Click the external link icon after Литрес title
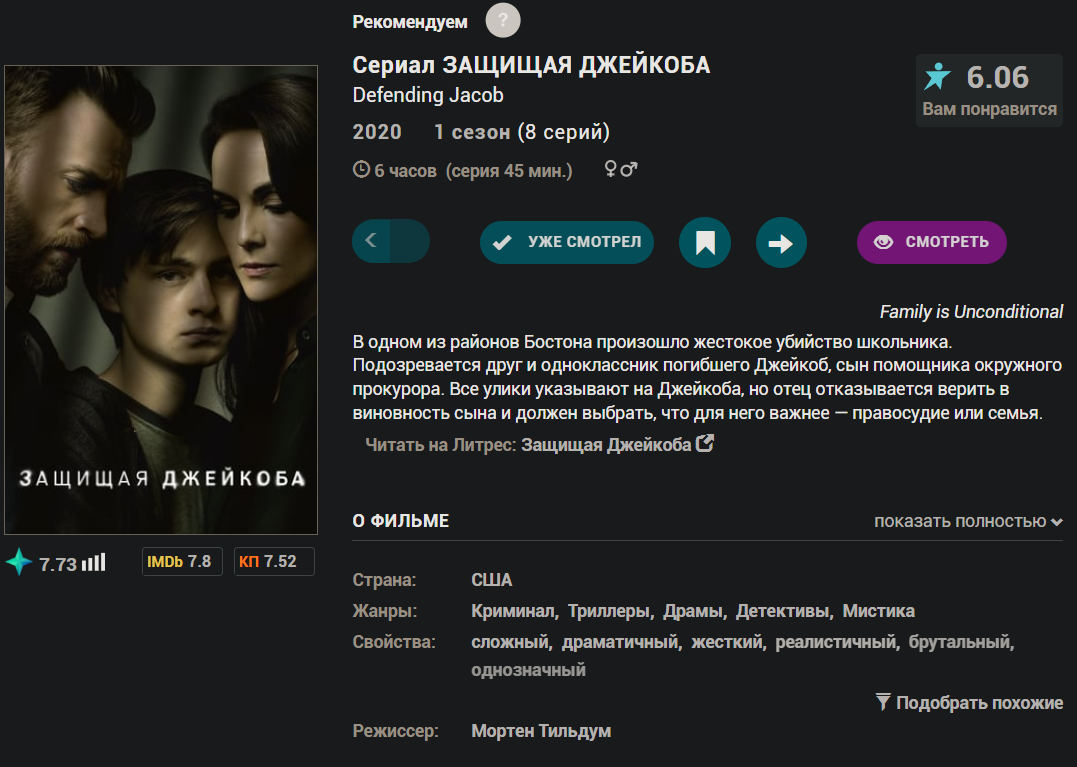 click(x=705, y=444)
